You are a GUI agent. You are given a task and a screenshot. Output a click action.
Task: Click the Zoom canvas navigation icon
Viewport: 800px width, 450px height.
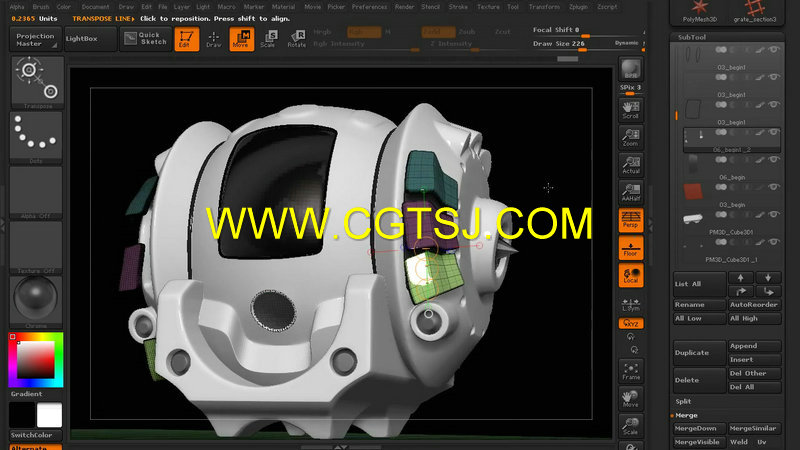point(631,137)
